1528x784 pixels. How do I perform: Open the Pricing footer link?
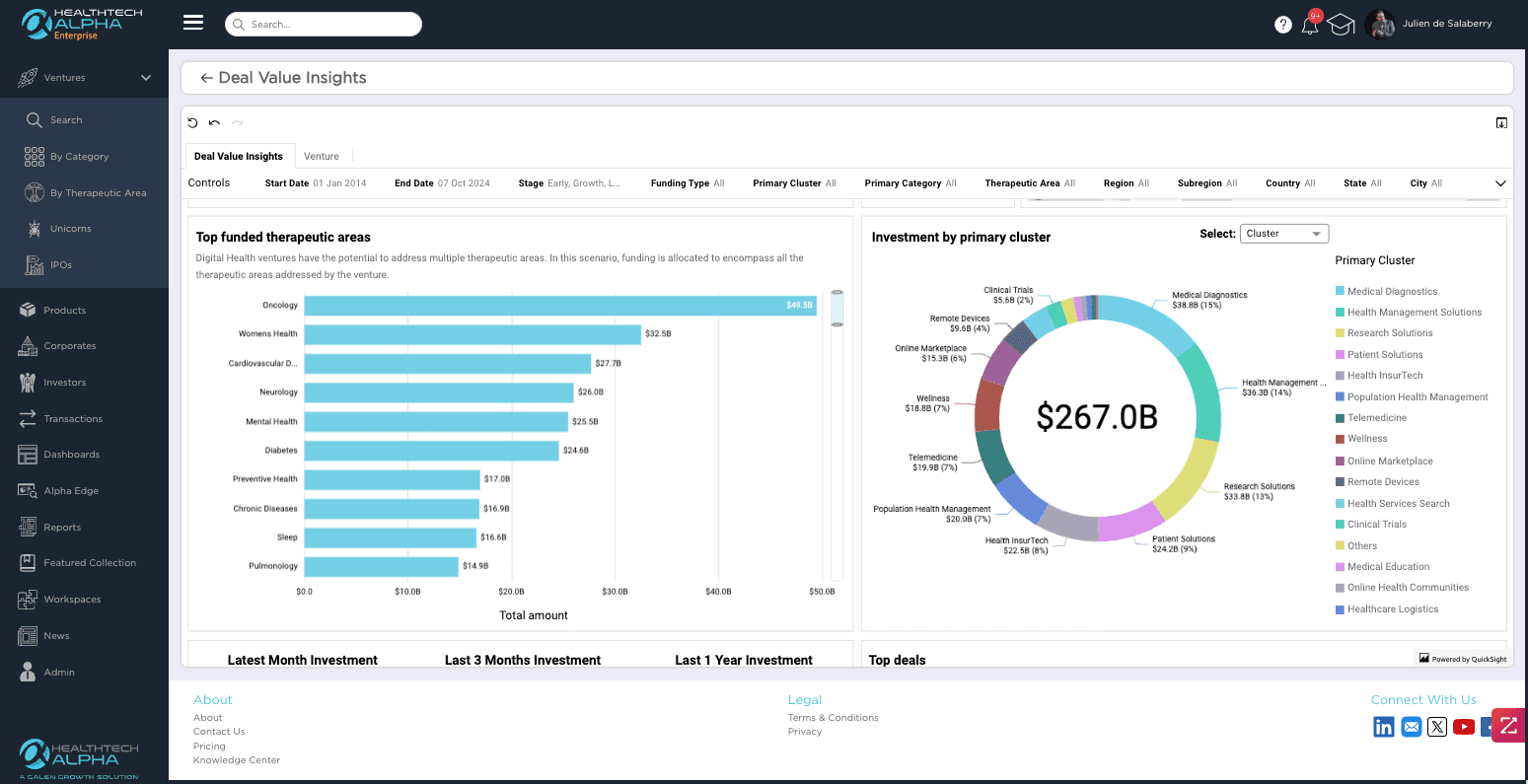[209, 747]
